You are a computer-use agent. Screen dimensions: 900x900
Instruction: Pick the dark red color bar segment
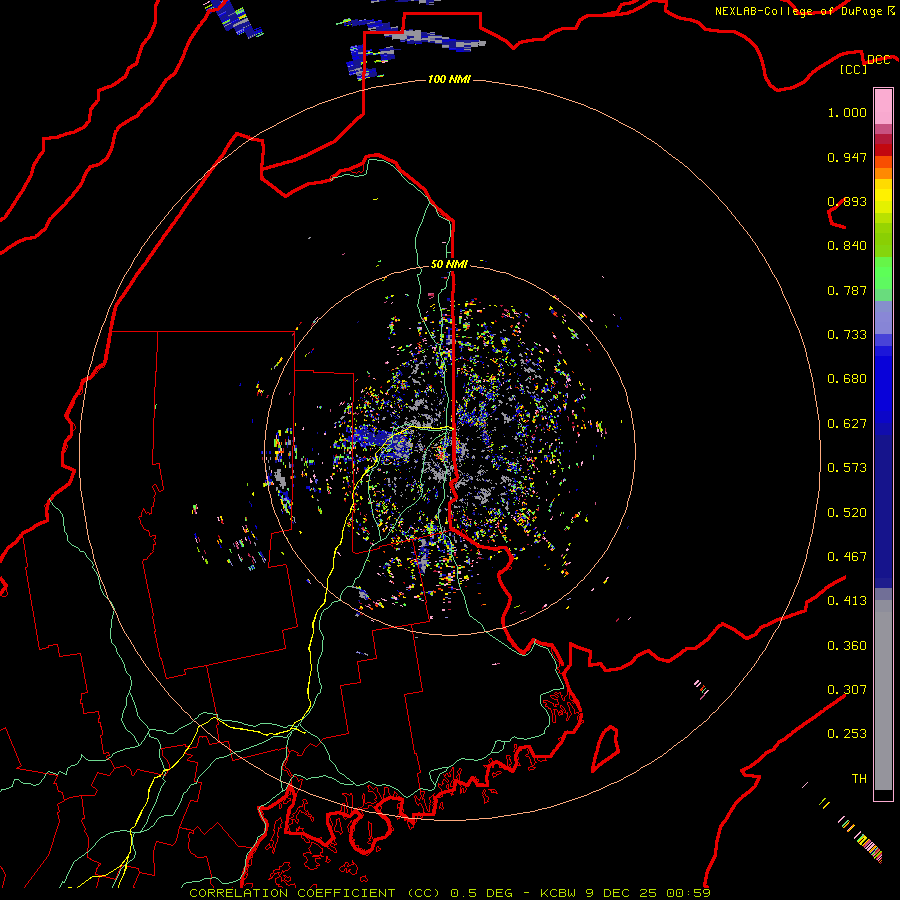point(883,149)
